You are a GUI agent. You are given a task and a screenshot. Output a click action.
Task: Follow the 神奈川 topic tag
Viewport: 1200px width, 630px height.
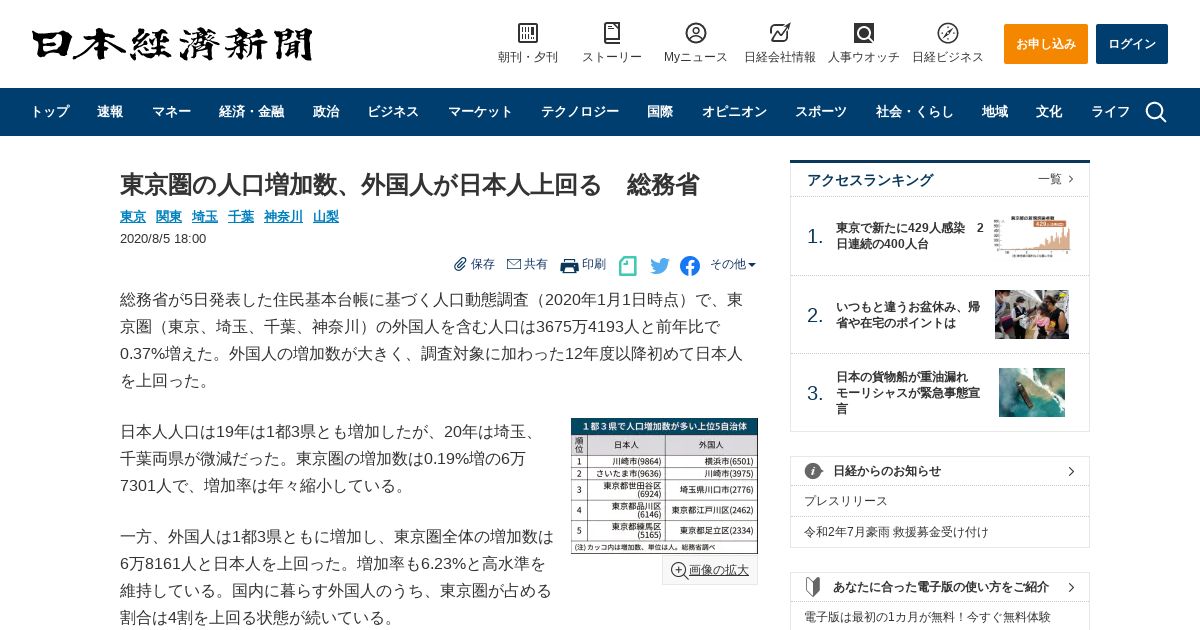point(284,216)
